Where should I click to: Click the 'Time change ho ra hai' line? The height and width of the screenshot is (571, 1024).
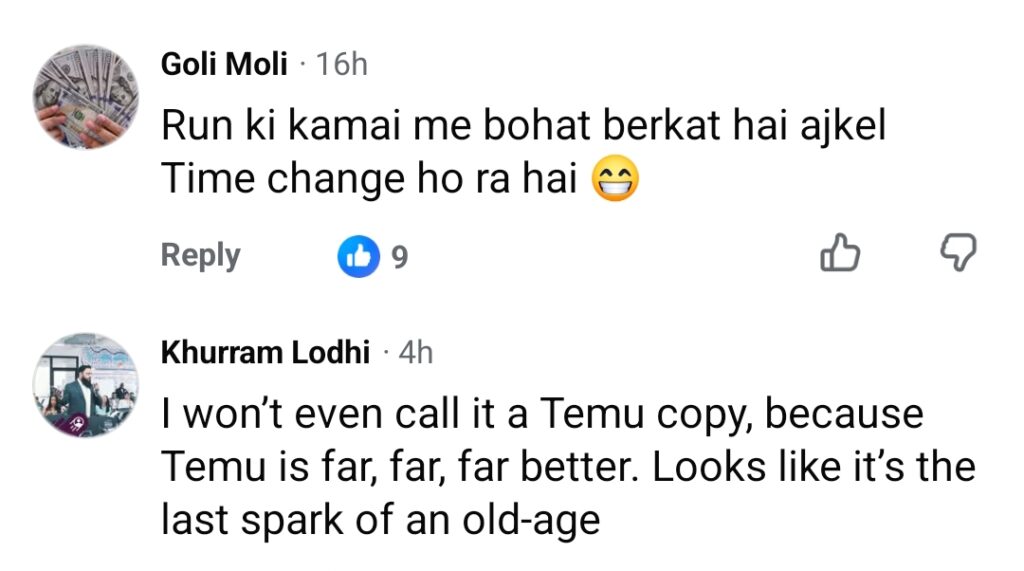point(369,179)
